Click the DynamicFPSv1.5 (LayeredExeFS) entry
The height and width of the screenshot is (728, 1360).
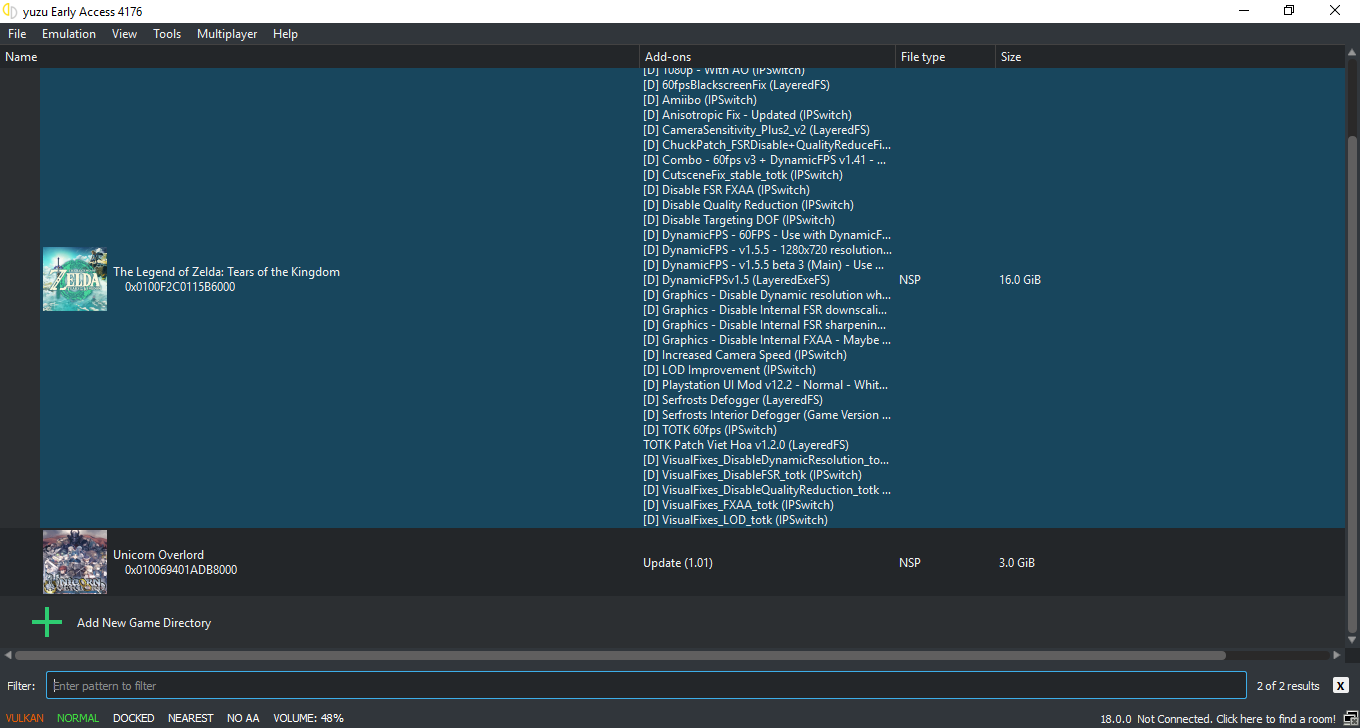pyautogui.click(x=736, y=280)
